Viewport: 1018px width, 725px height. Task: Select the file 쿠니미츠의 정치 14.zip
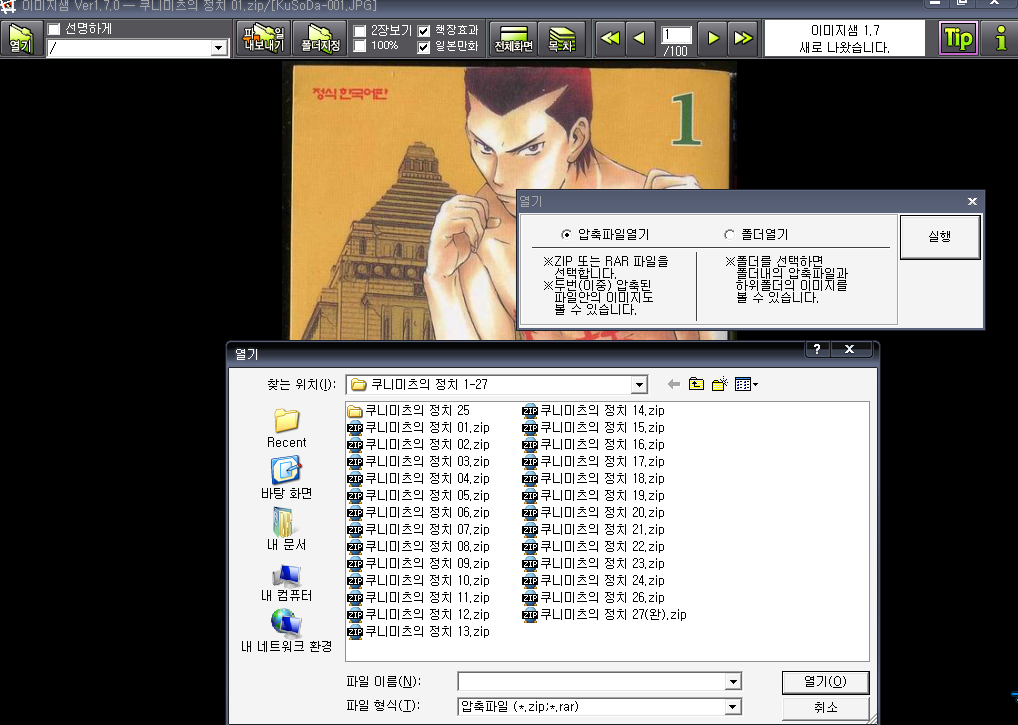tap(593, 410)
